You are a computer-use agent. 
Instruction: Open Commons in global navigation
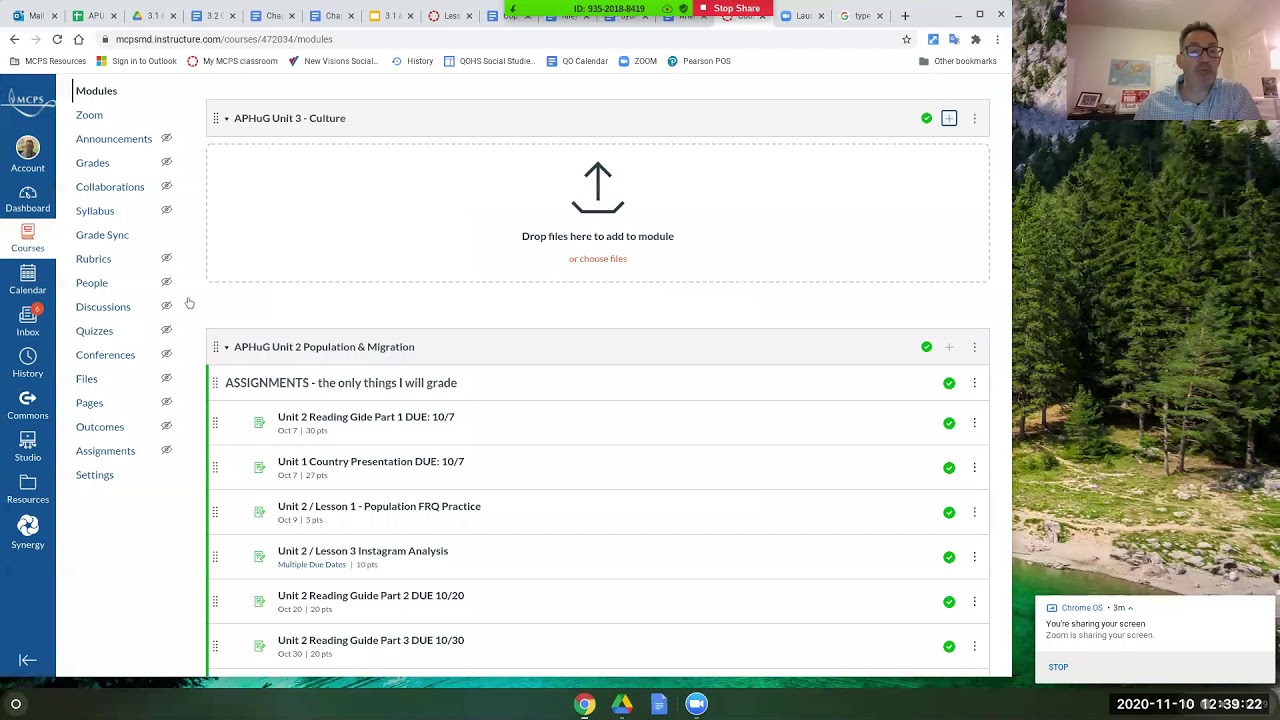tap(28, 405)
